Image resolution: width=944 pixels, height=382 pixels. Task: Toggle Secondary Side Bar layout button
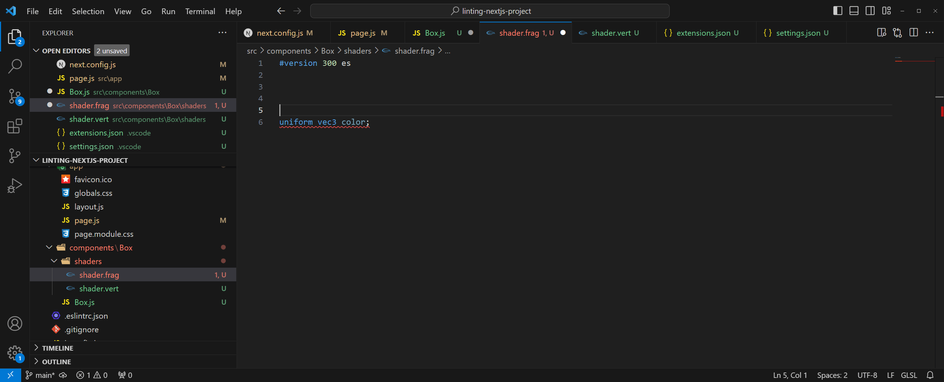coord(870,11)
